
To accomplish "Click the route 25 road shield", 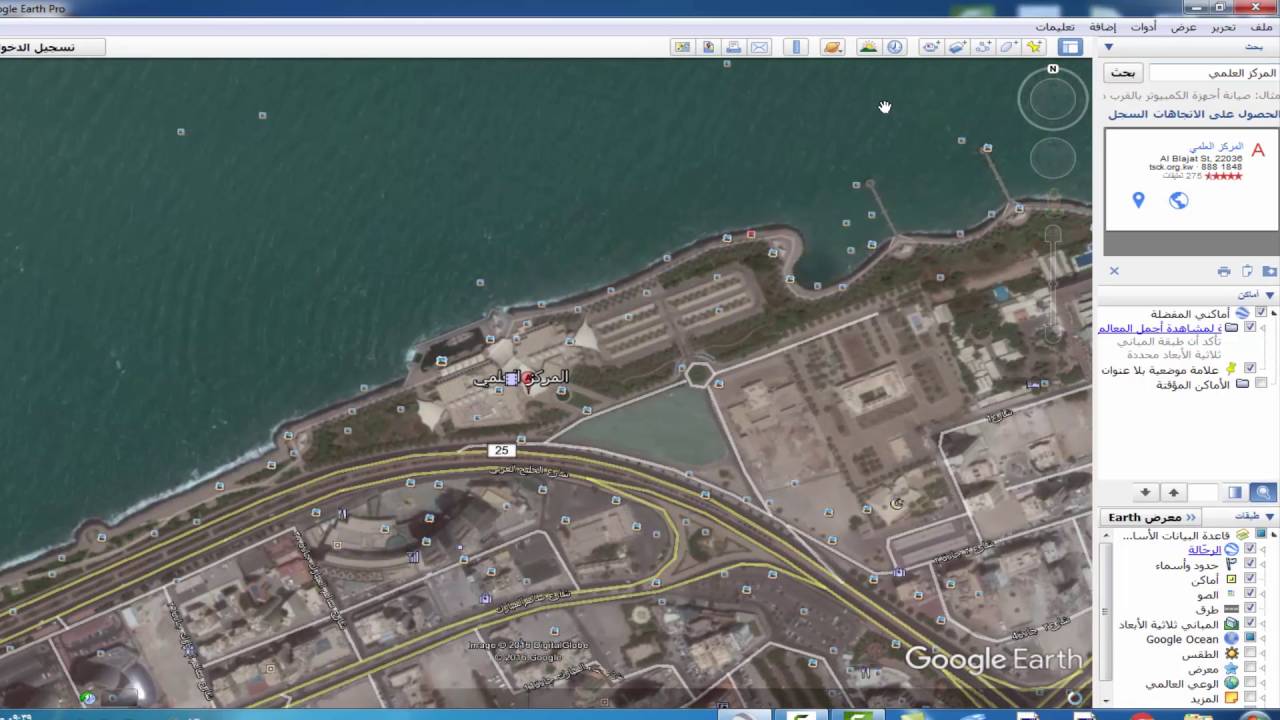I will [x=501, y=451].
